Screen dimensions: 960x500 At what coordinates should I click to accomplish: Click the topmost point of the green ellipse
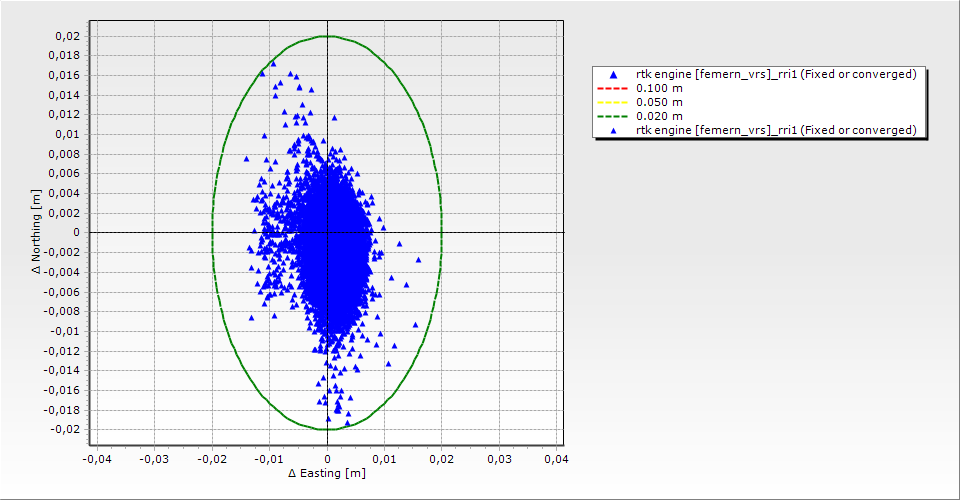pyautogui.click(x=327, y=36)
